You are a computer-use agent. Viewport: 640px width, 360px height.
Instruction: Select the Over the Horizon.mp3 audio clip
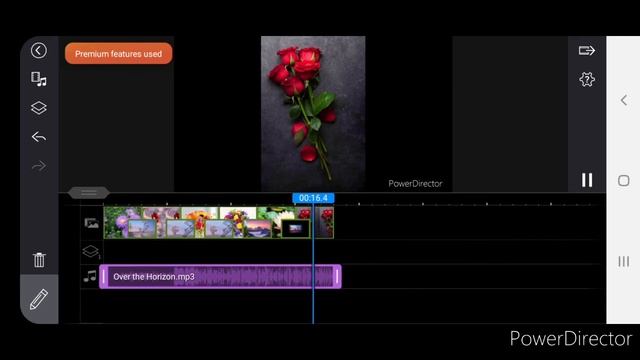tap(220, 277)
